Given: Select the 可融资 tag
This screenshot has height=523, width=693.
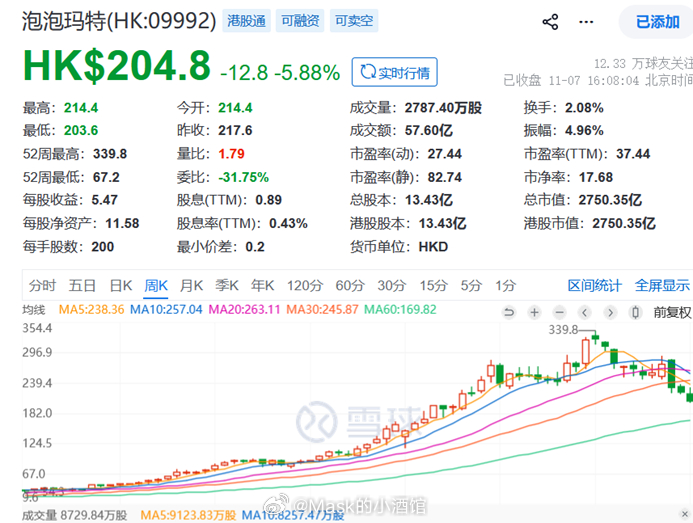Looking at the screenshot, I should [x=300, y=21].
